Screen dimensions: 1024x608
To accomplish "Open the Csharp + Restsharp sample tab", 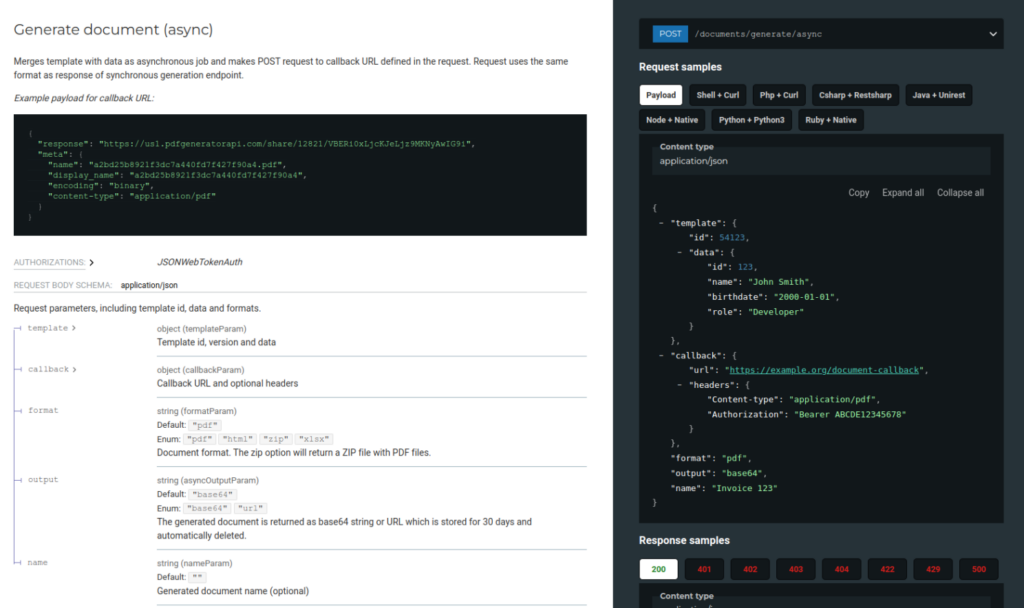I will [856, 95].
